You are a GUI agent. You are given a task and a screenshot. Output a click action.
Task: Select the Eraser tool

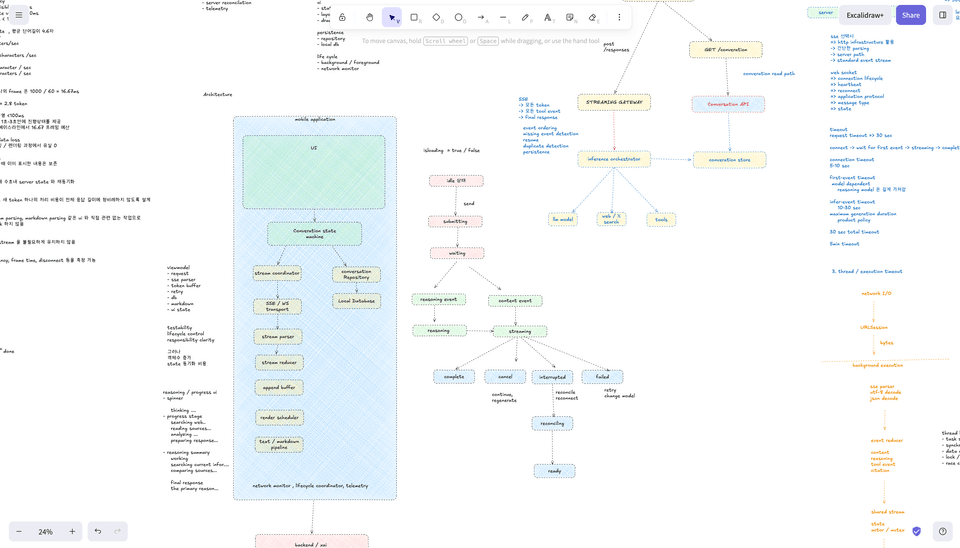pos(593,17)
